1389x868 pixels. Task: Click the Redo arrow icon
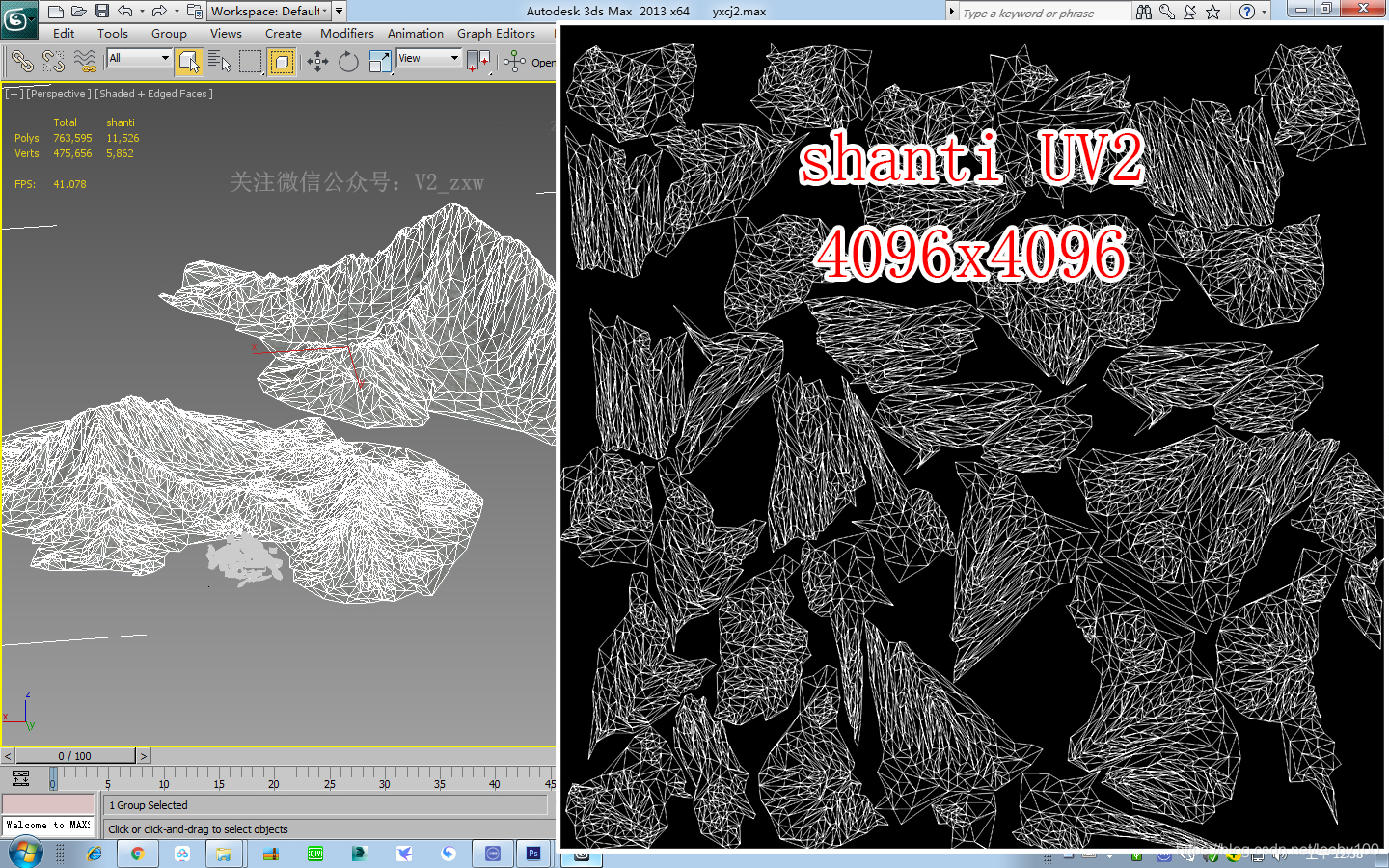(159, 12)
